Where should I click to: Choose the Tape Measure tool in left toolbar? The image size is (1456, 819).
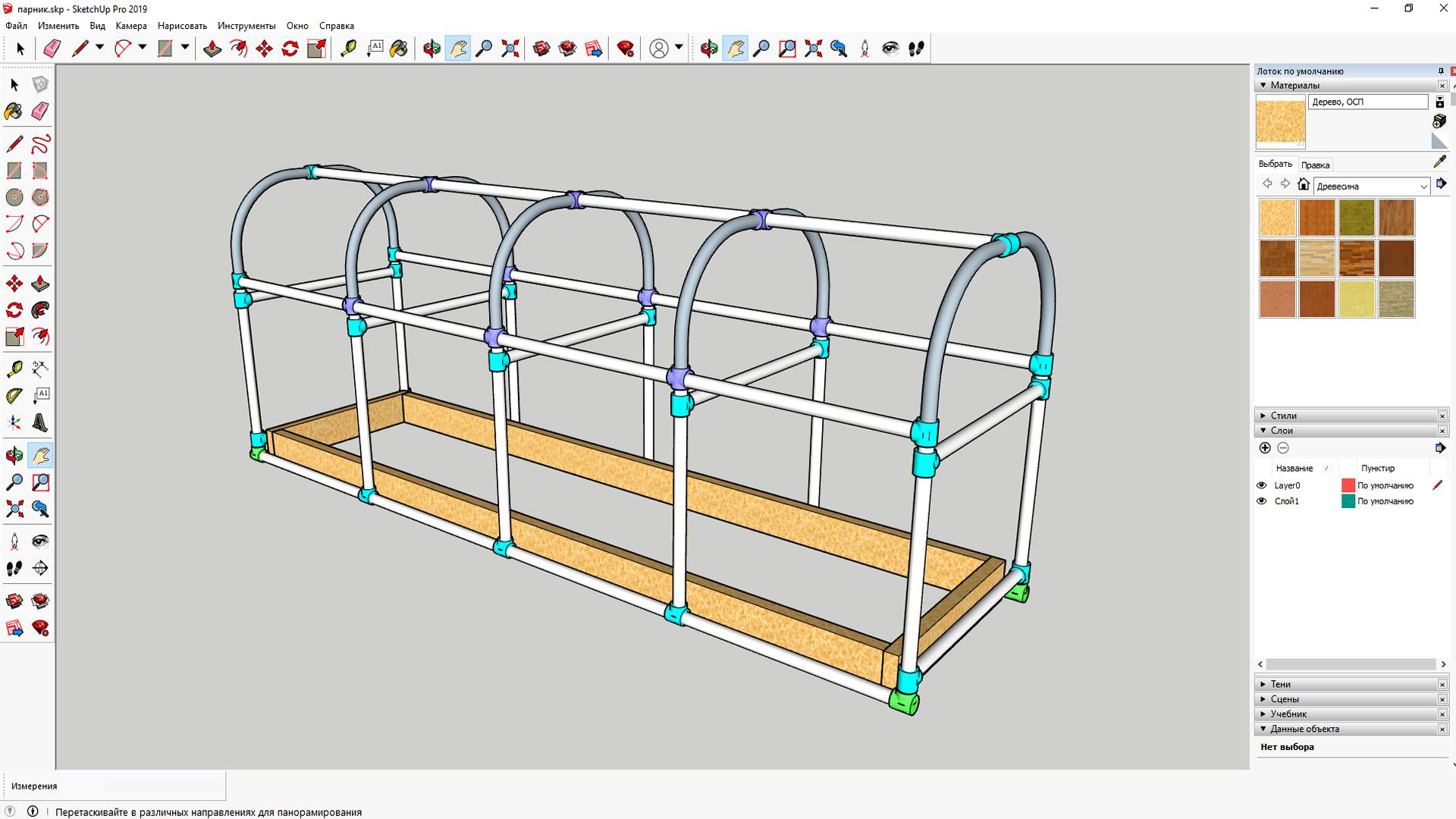pos(14,369)
